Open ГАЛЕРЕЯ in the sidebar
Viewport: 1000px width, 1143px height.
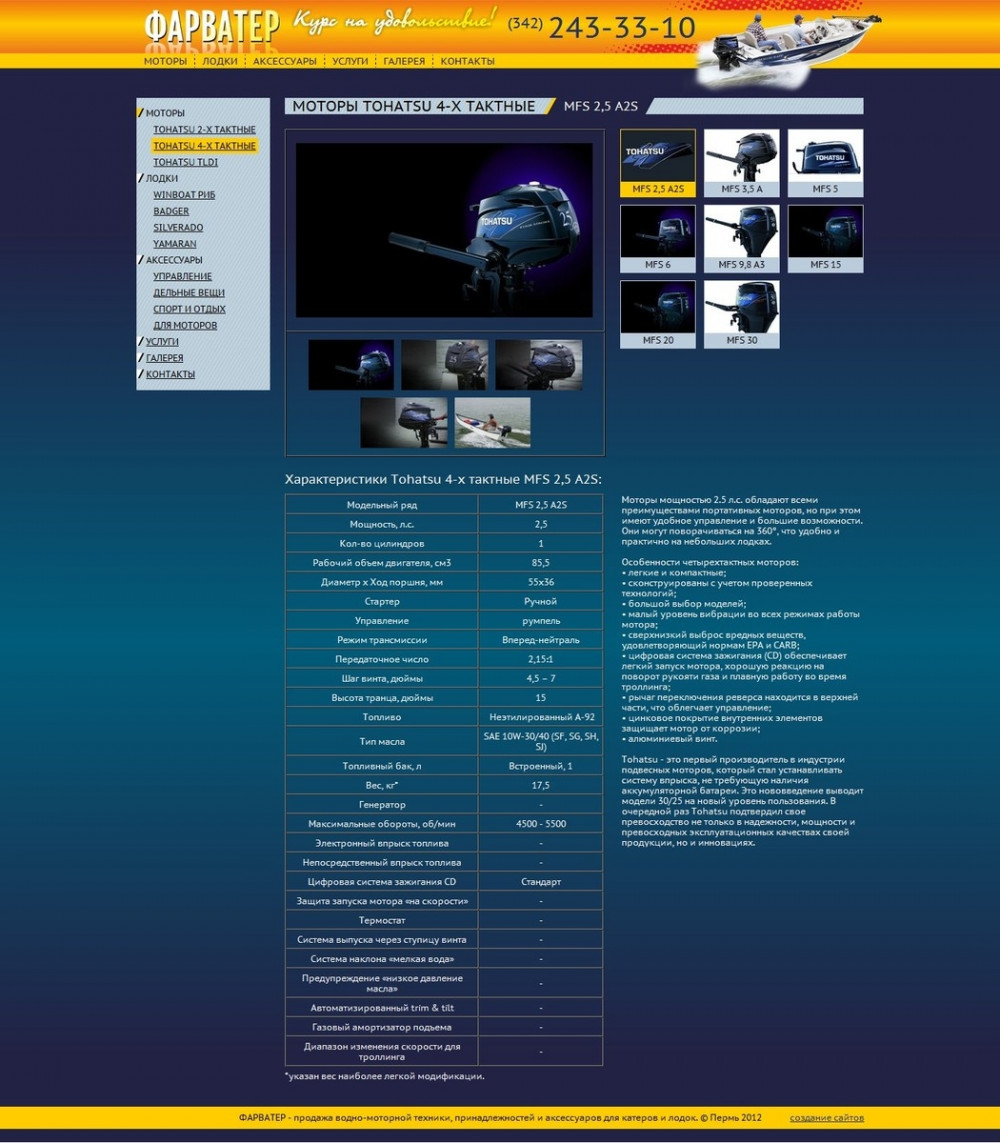[x=164, y=358]
